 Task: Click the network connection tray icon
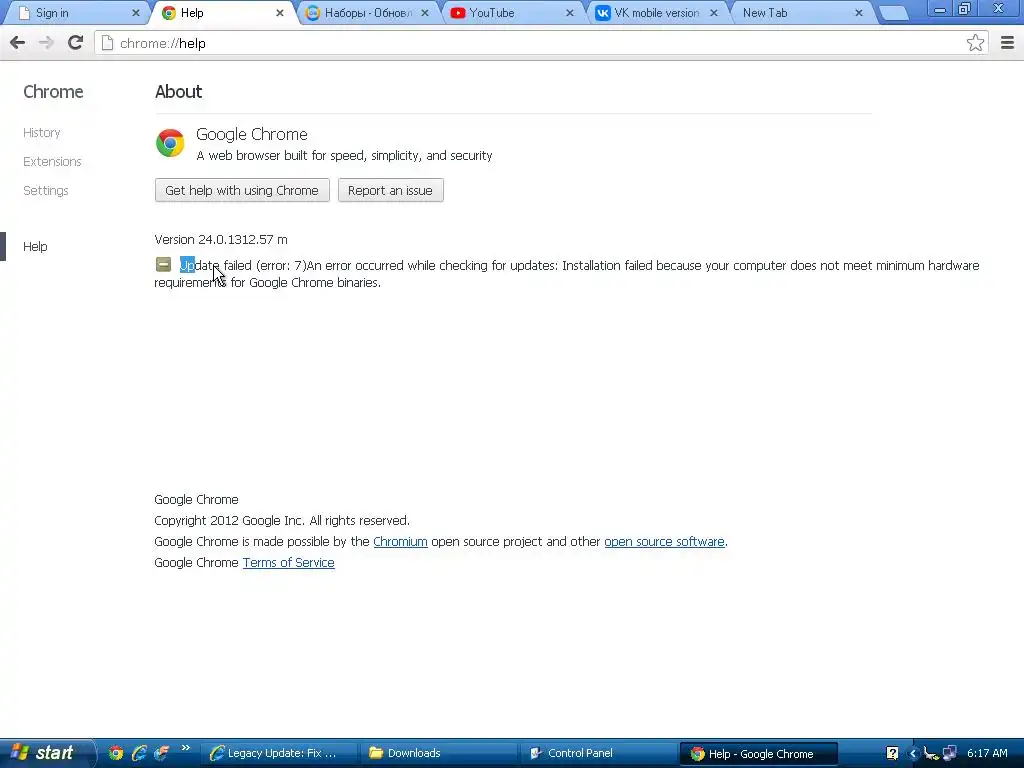(949, 753)
